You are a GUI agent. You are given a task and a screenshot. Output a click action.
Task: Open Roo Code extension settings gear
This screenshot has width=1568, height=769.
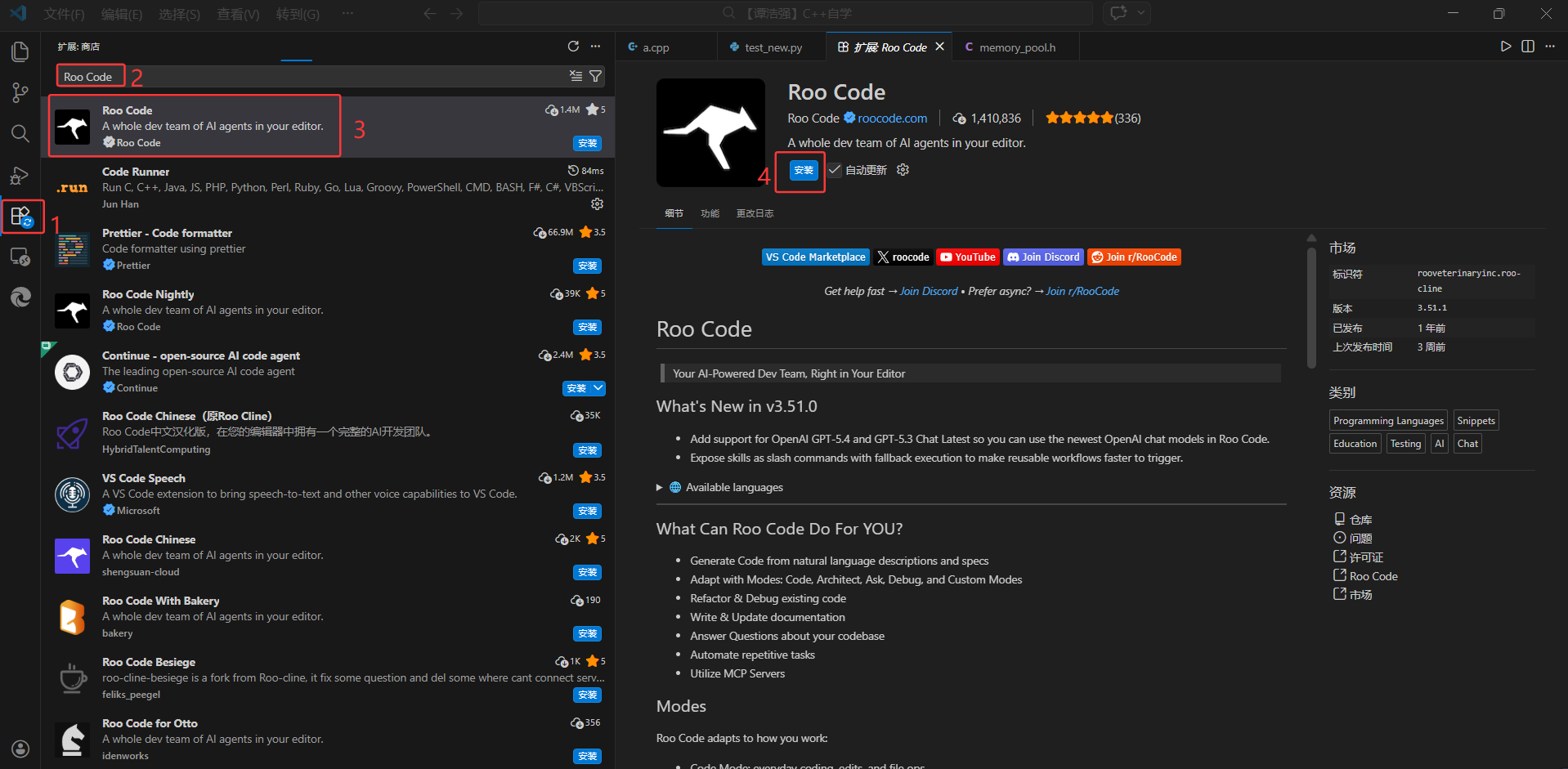click(903, 170)
